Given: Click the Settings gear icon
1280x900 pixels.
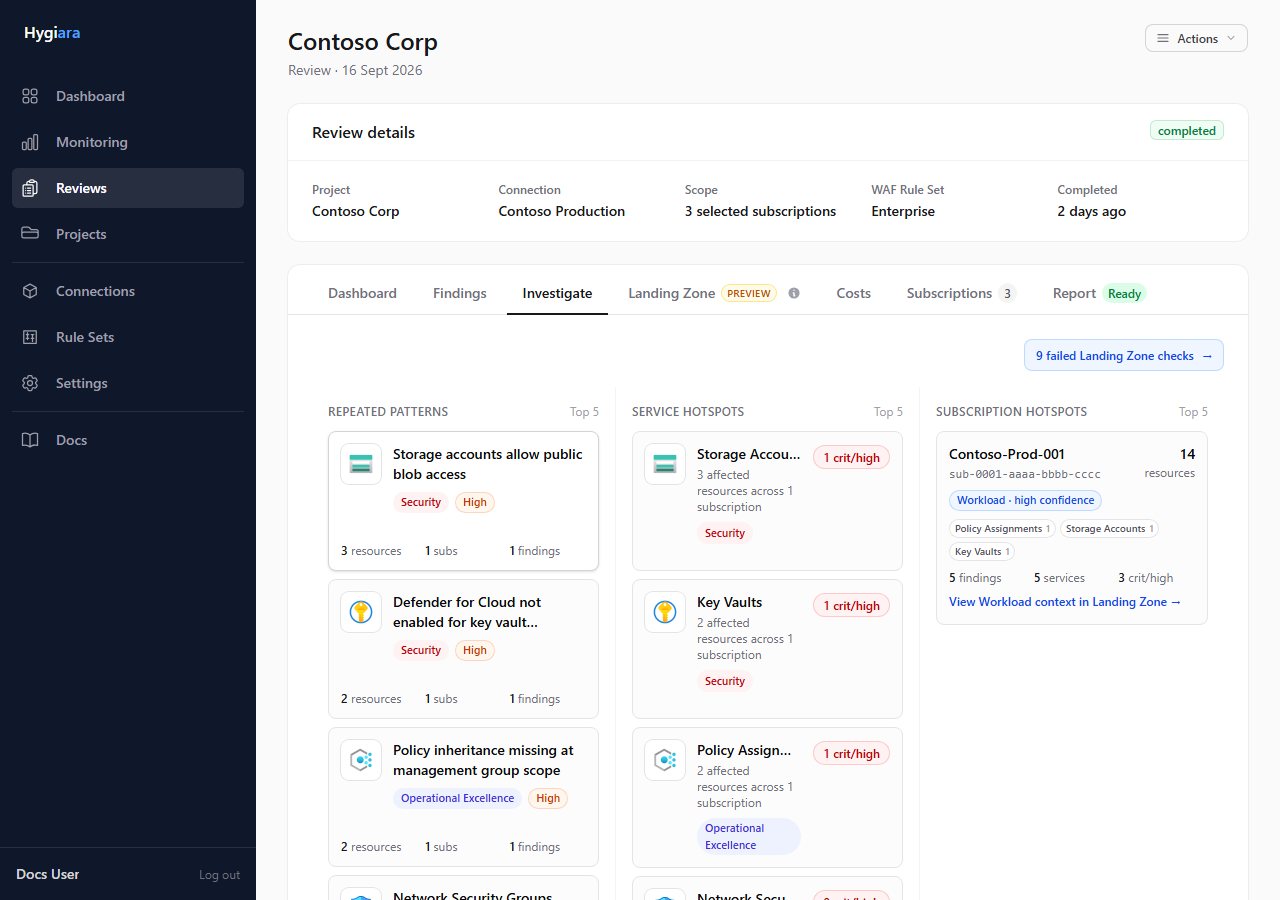Looking at the screenshot, I should pos(30,383).
